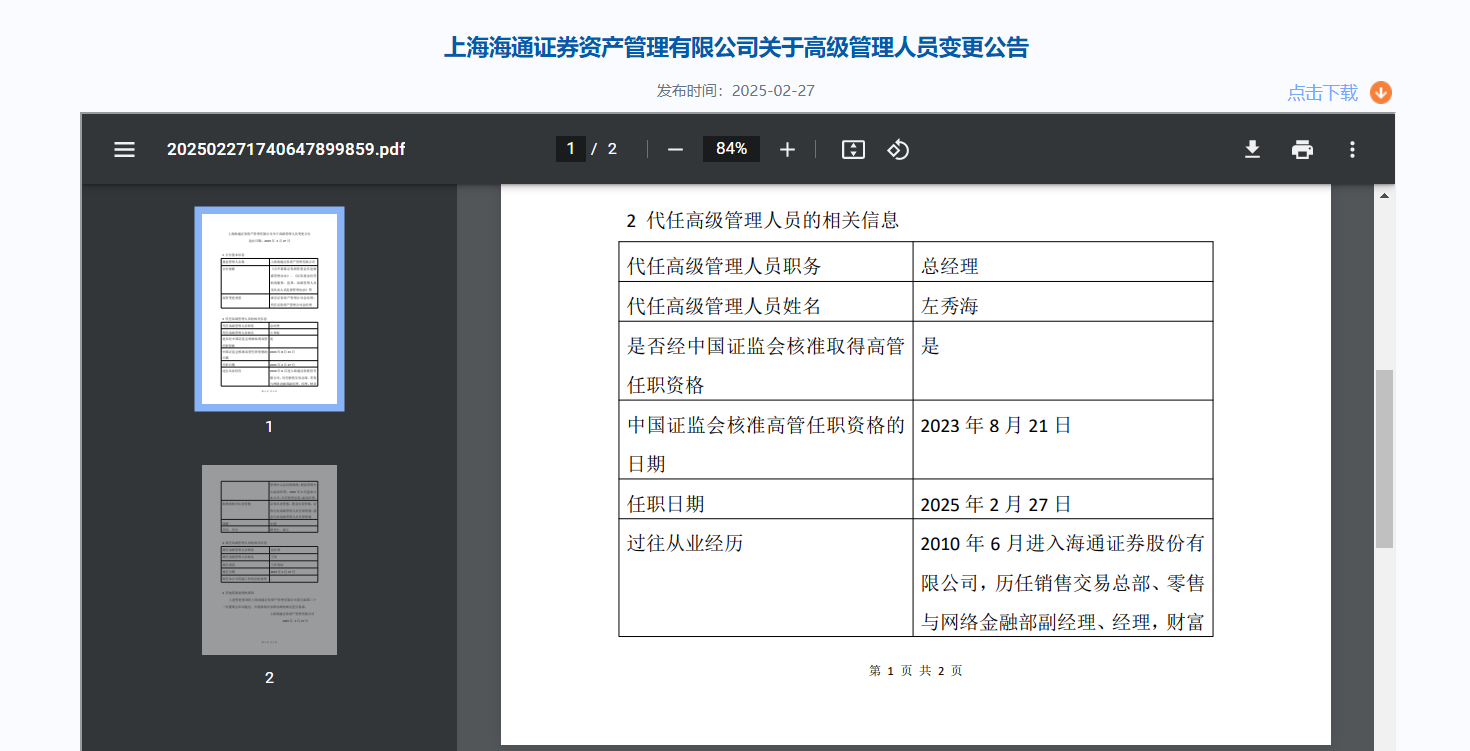Open the page 2 thumbnail

tap(269, 560)
